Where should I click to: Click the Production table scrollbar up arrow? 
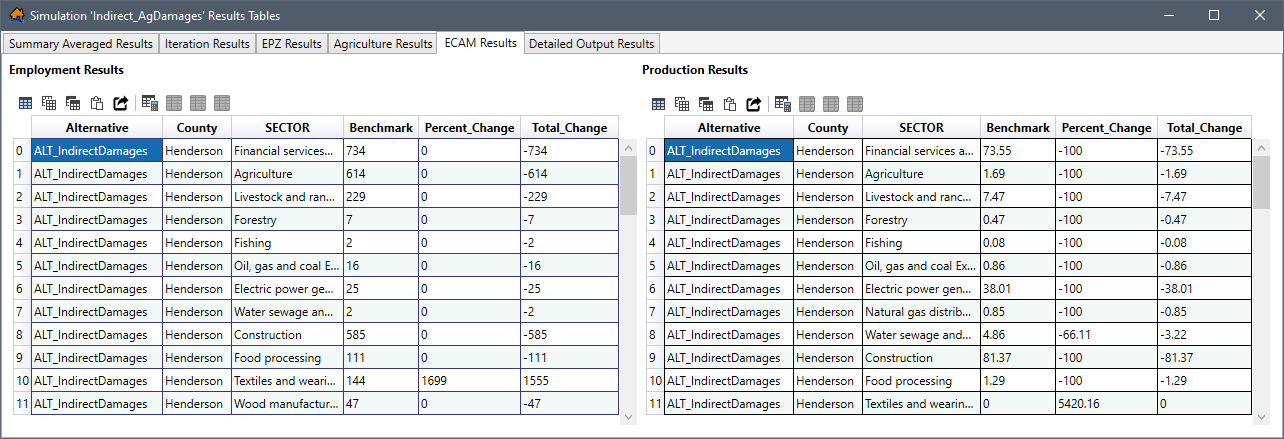coord(1262,148)
